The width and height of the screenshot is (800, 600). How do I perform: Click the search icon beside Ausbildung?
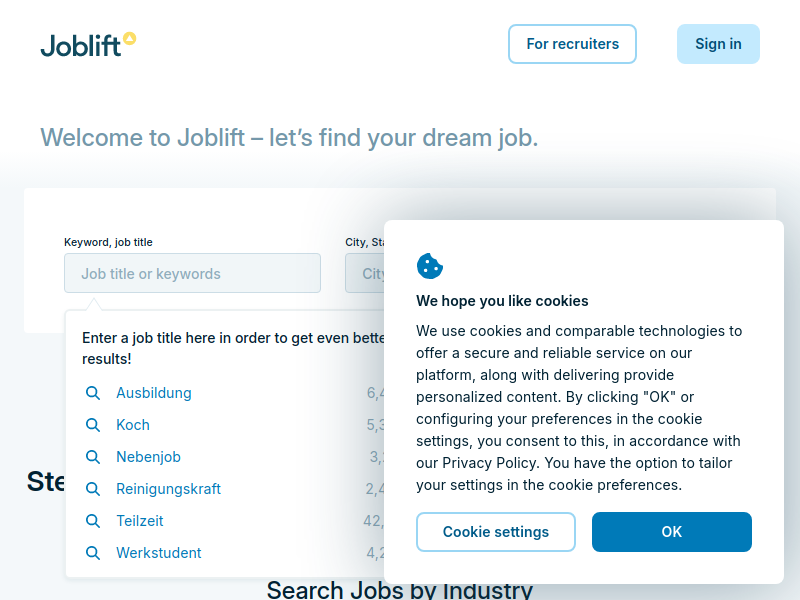(x=93, y=393)
